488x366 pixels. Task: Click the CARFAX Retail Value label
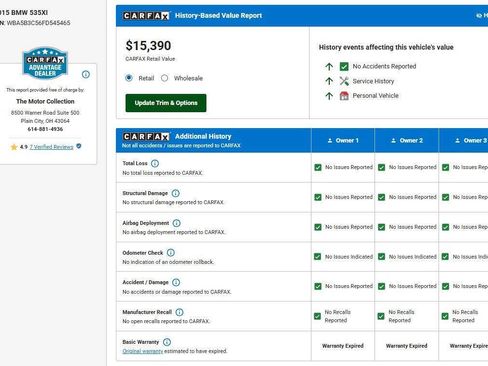[x=150, y=59]
